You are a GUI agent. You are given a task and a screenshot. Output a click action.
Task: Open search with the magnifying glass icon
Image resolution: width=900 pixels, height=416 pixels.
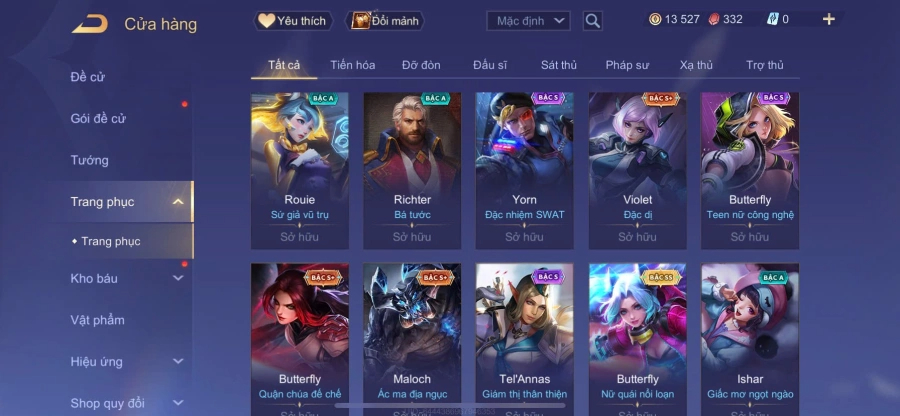(592, 21)
